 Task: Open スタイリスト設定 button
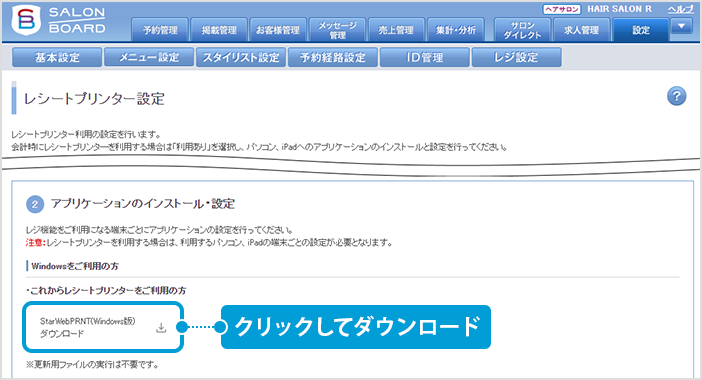(x=241, y=57)
